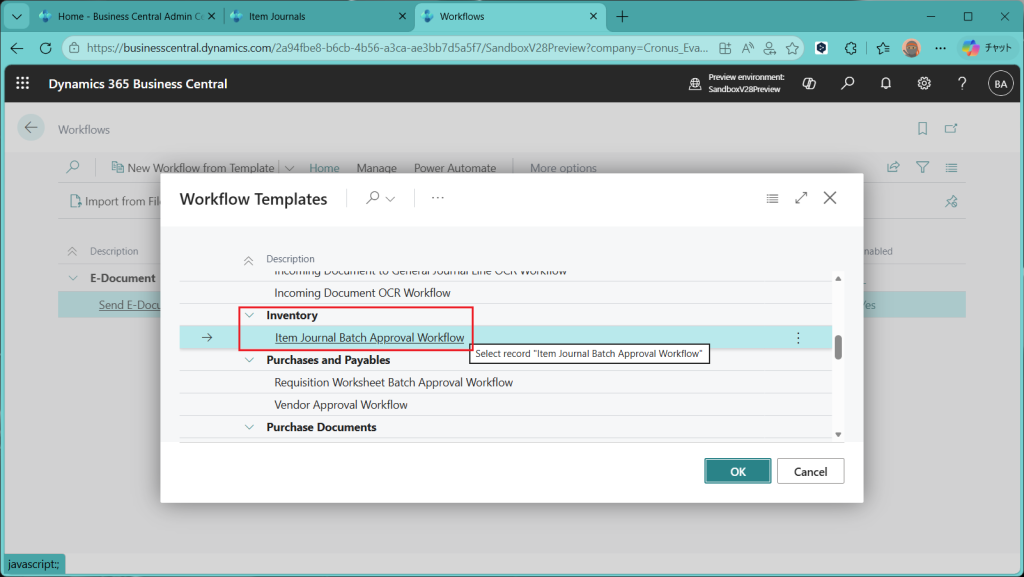
Task: Collapse the Purchase Documents group
Action: [249, 427]
